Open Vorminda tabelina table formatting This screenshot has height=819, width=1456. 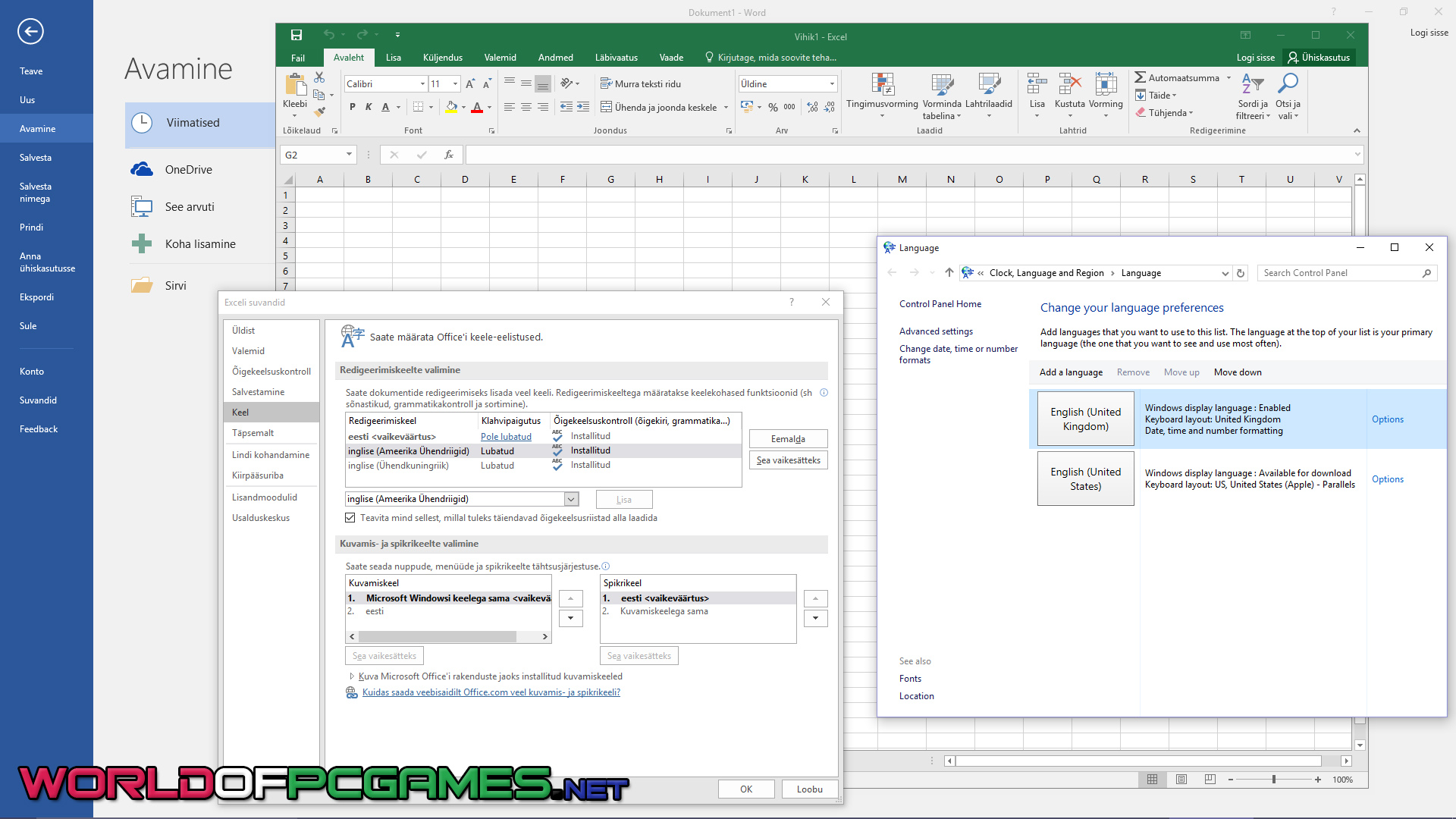(x=942, y=96)
